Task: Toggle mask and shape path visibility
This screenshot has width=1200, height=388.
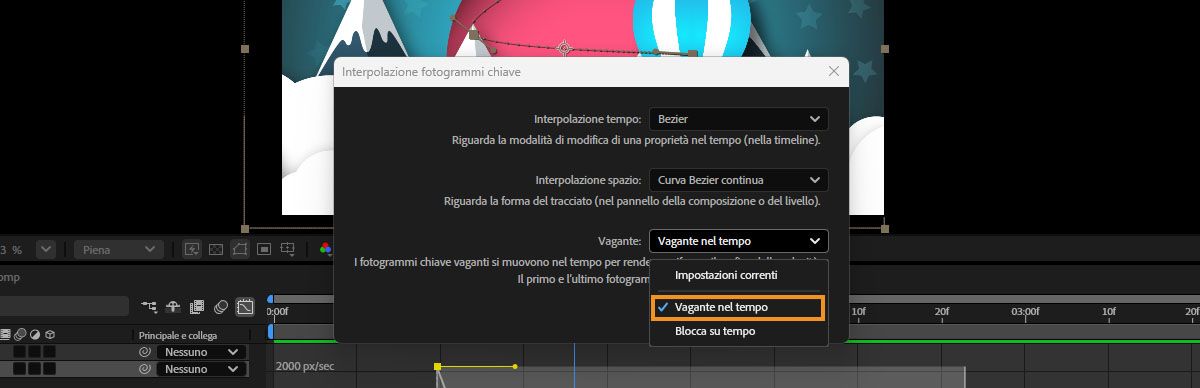Action: (240, 249)
